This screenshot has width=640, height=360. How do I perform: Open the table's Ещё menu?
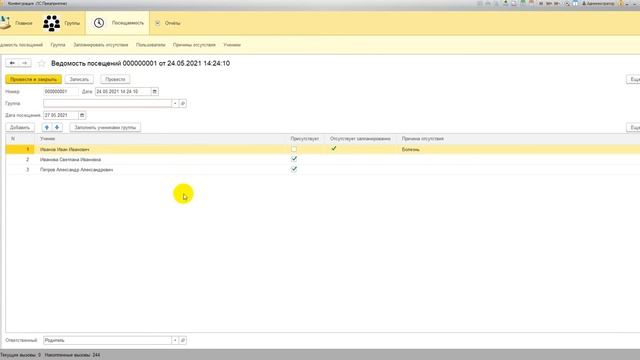[x=633, y=127]
